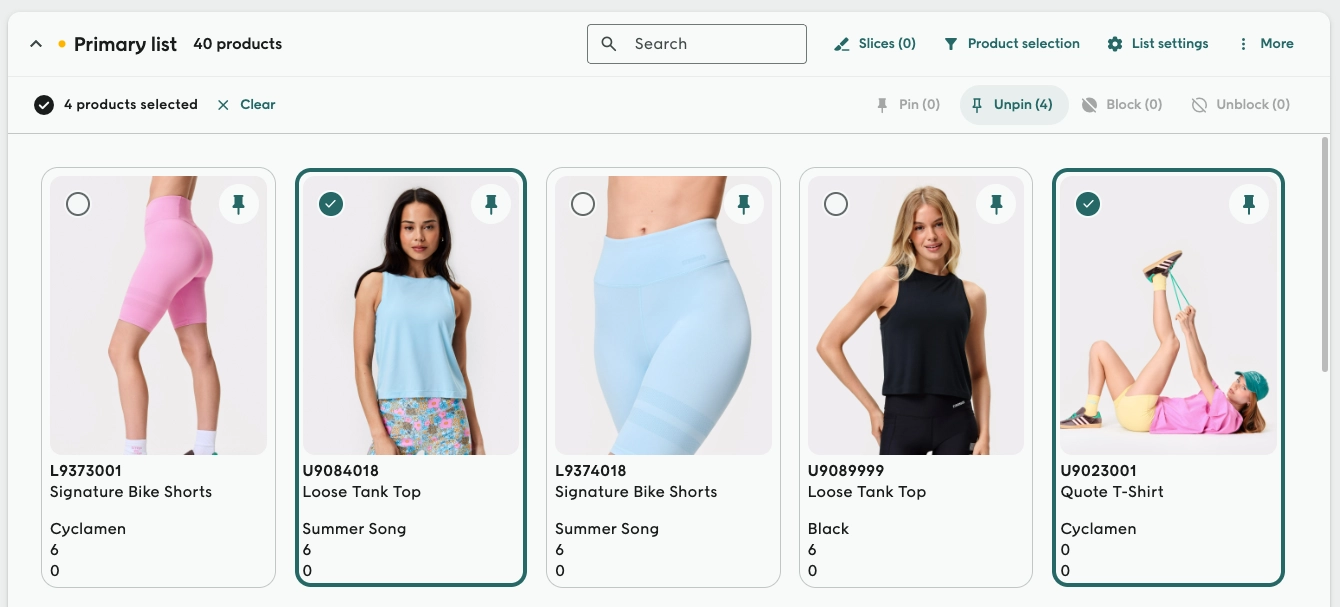
Task: Click pin icon on Black Loose Tank Top
Action: click(x=996, y=204)
